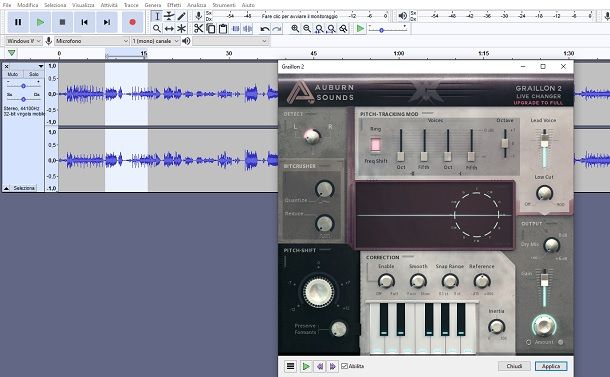Zoom in with the plus magnifier
Image resolution: width=610 pixels, height=377 pixels.
295,28
